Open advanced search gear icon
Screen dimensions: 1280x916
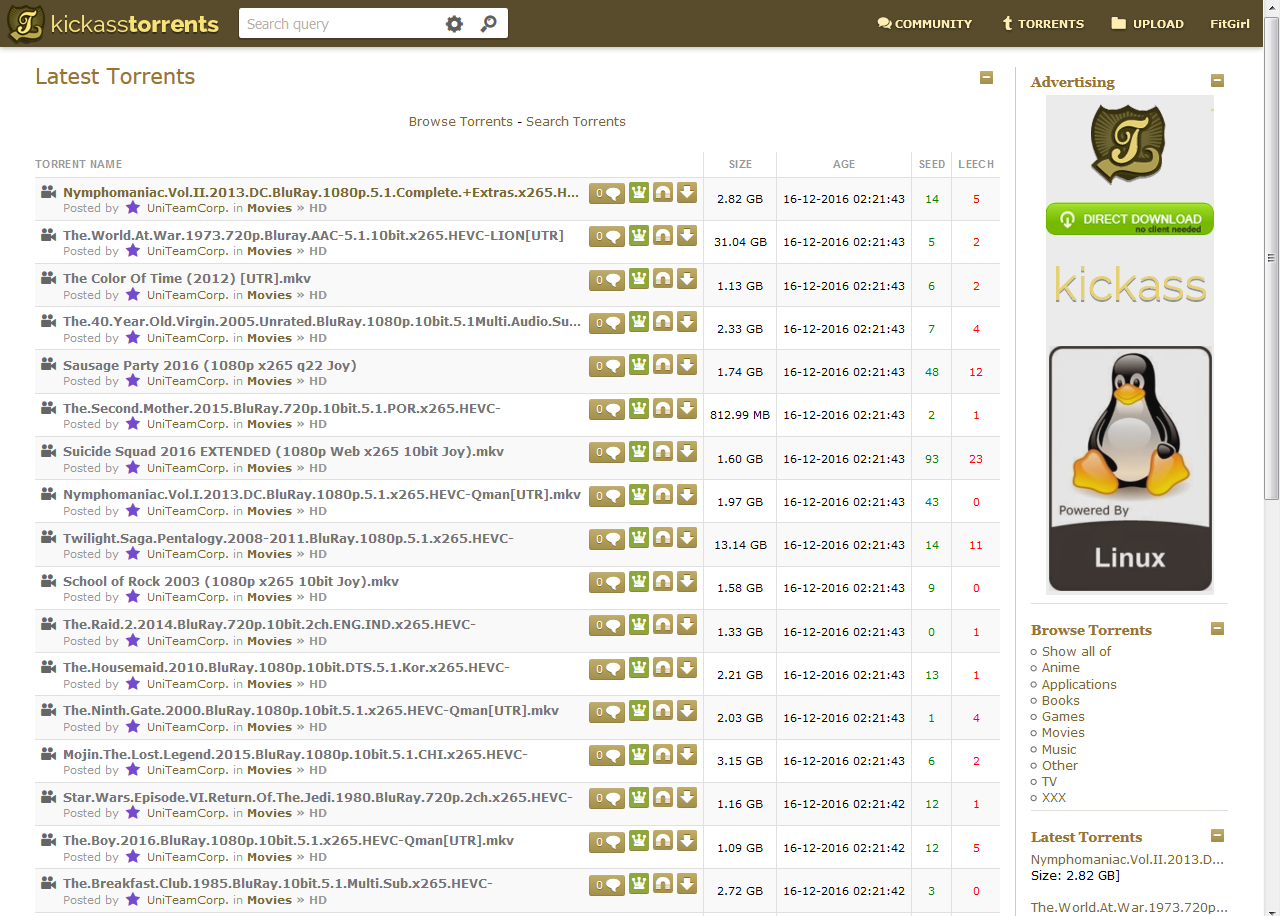[454, 24]
